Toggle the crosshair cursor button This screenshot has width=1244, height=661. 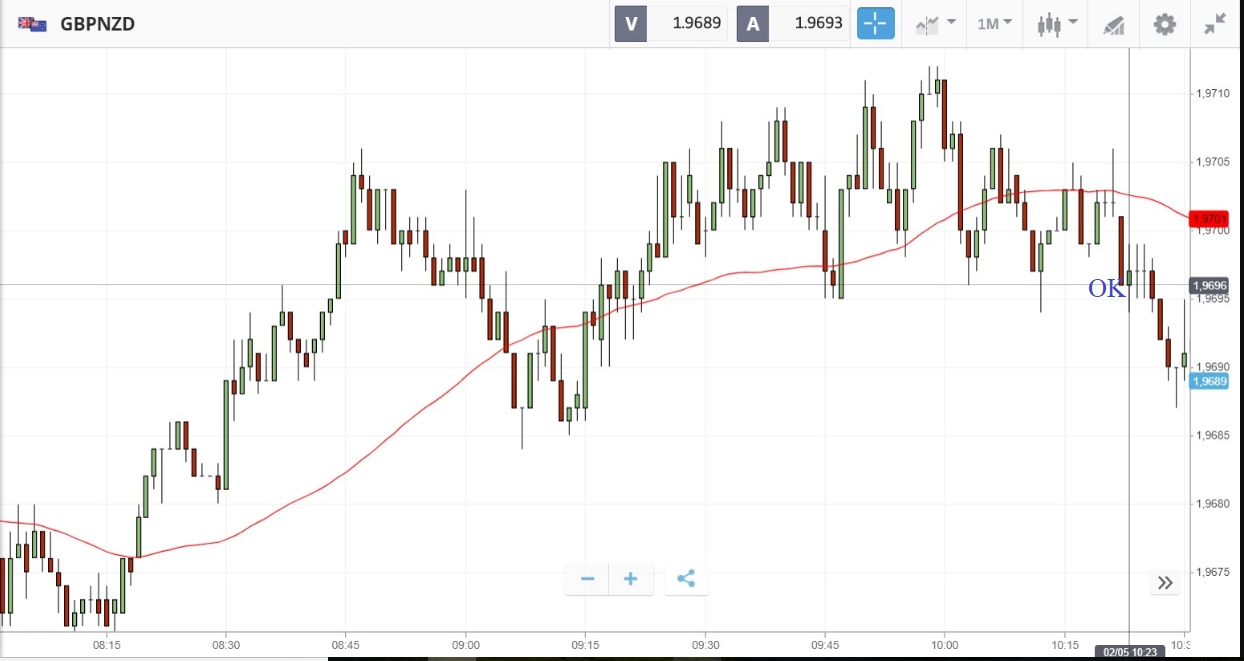(875, 23)
